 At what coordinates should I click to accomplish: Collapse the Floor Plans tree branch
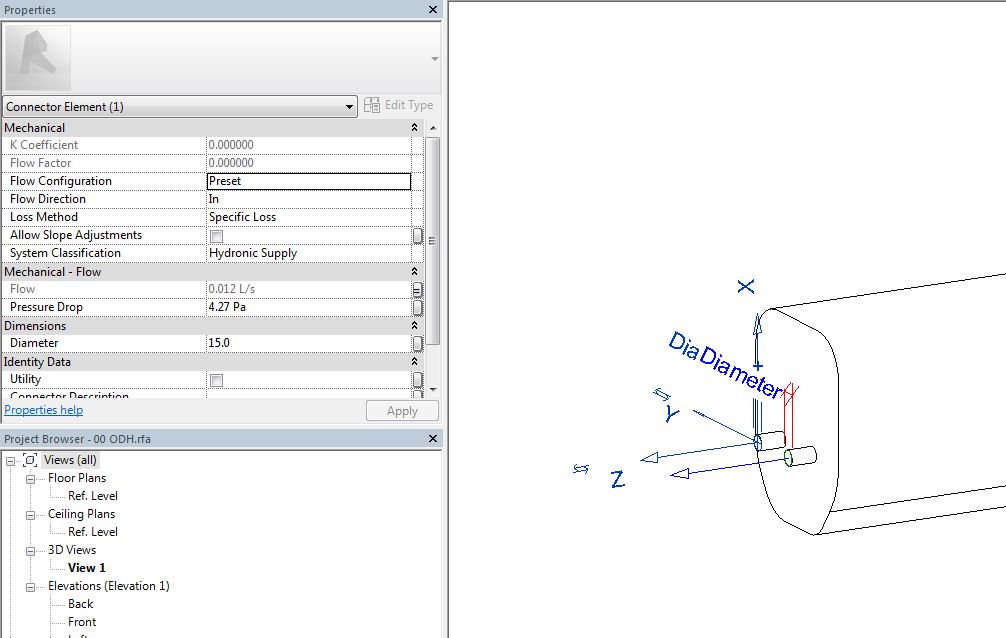[31, 477]
